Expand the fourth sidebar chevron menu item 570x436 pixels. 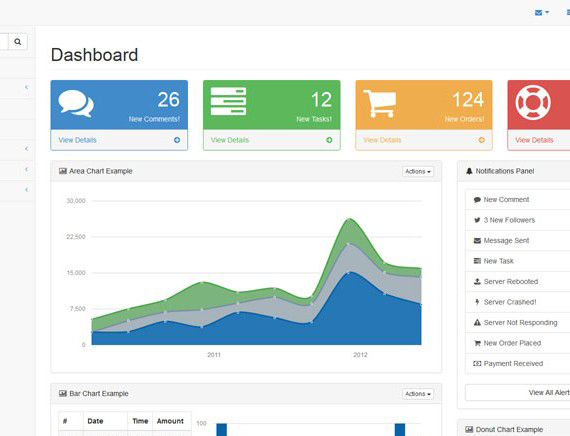click(27, 190)
